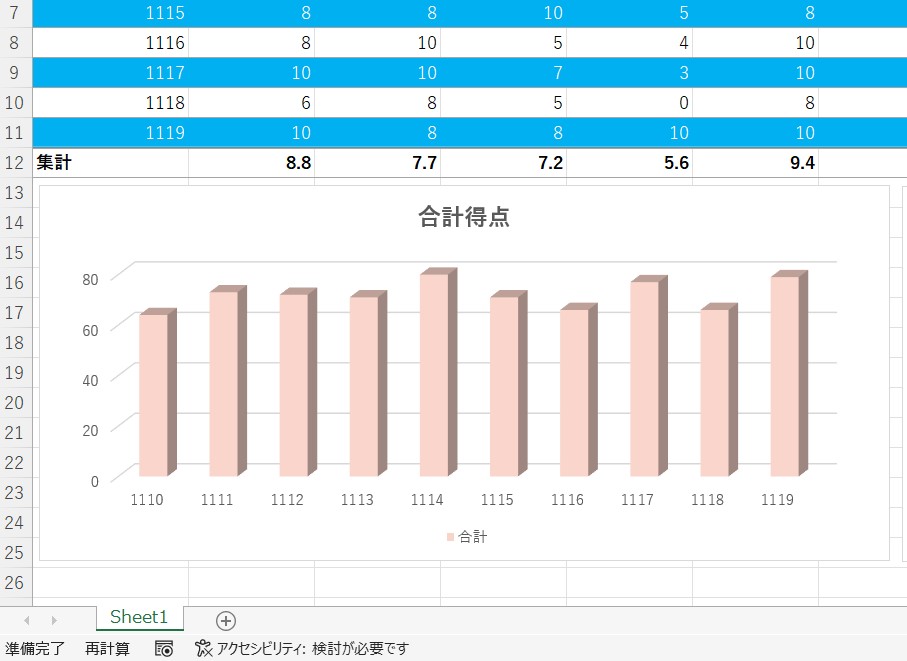Select average cell showing 7.7
Screen dimensions: 907x661
(x=378, y=163)
